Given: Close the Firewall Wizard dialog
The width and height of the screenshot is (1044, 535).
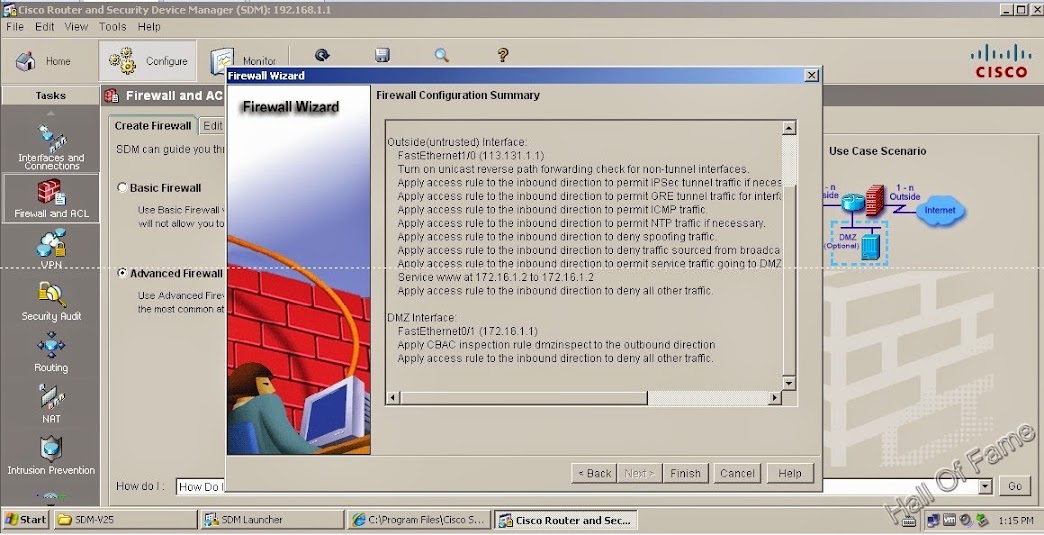Looking at the screenshot, I should pyautogui.click(x=812, y=76).
